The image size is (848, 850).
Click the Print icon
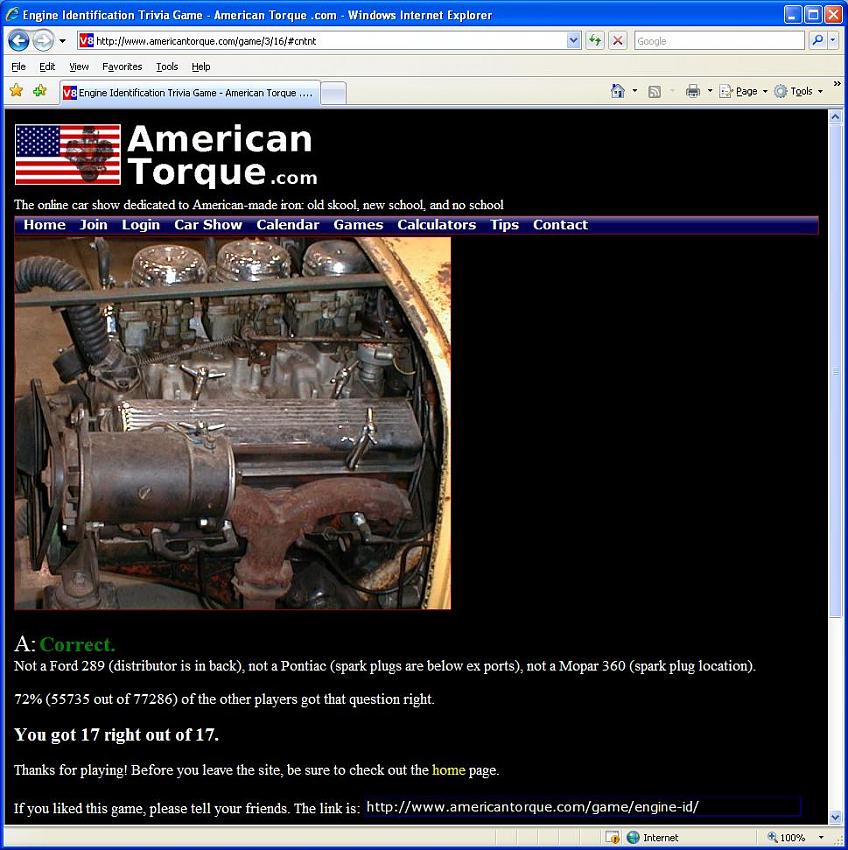coord(693,91)
